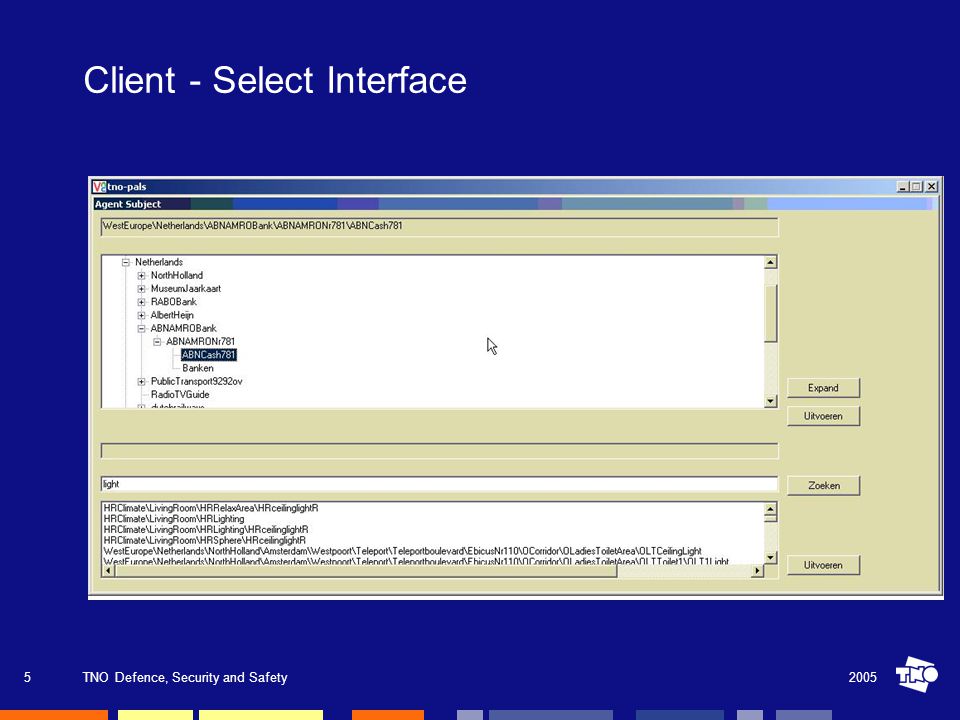
Task: Collapse the ABNAMROBank node
Action: [x=141, y=328]
